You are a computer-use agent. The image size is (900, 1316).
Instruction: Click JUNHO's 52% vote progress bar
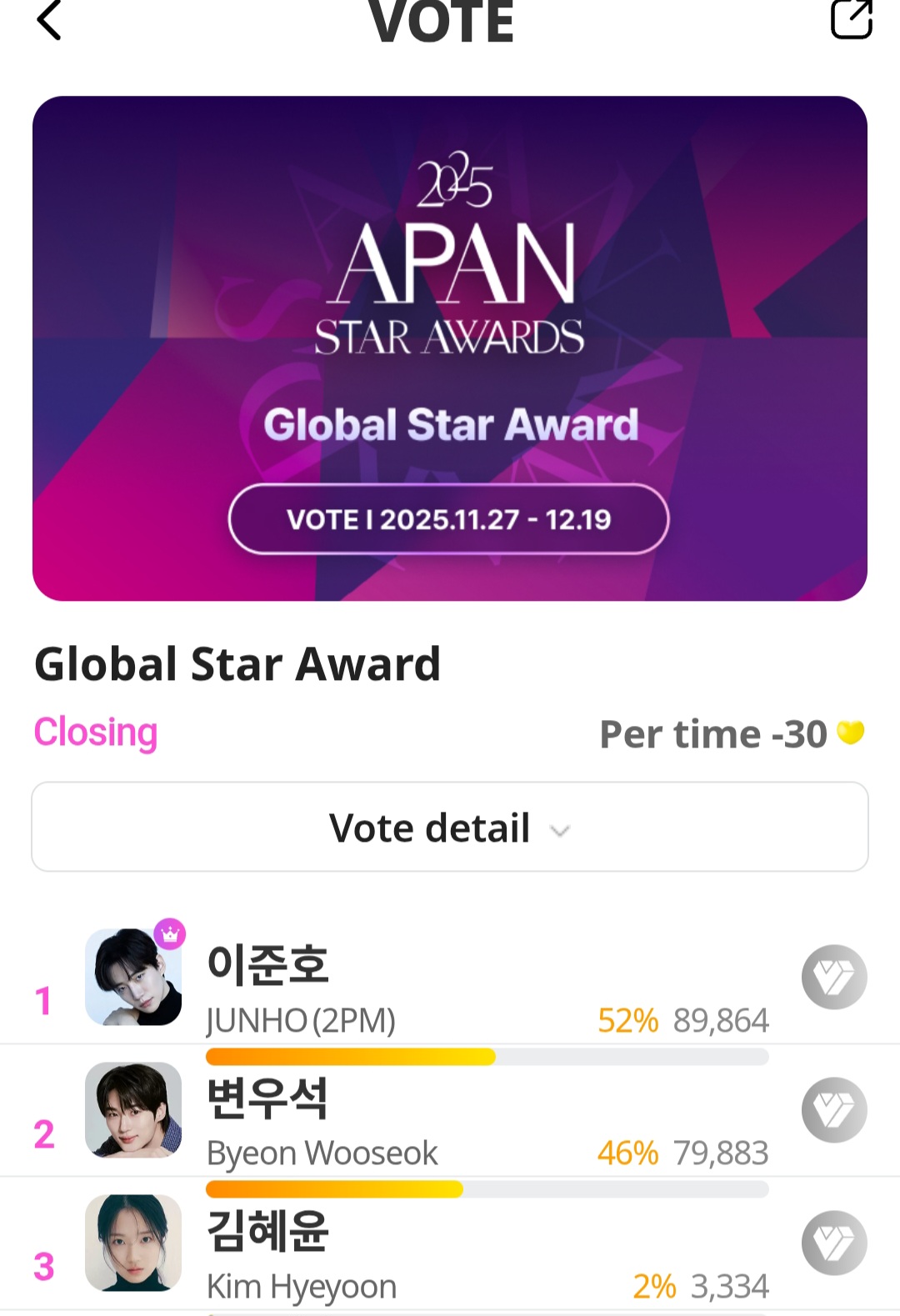[487, 1057]
